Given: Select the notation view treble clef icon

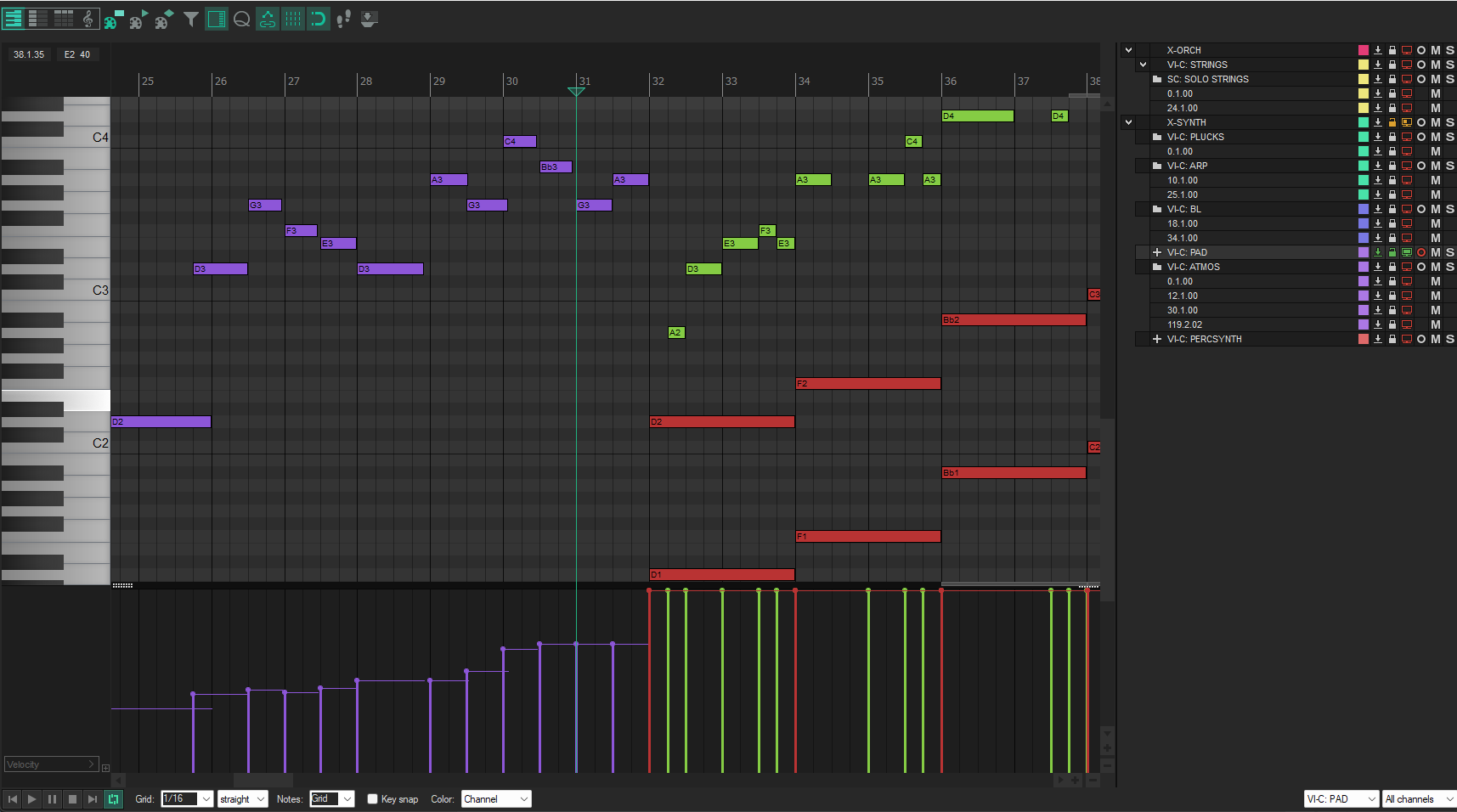Looking at the screenshot, I should (87, 18).
